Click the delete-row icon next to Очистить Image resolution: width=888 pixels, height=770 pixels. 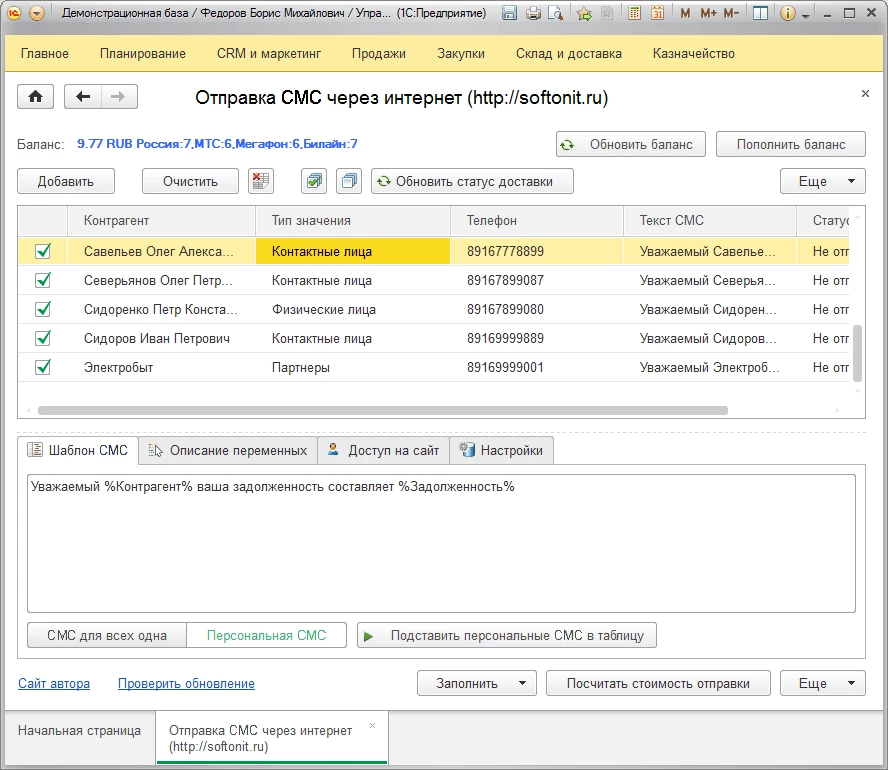tap(260, 181)
